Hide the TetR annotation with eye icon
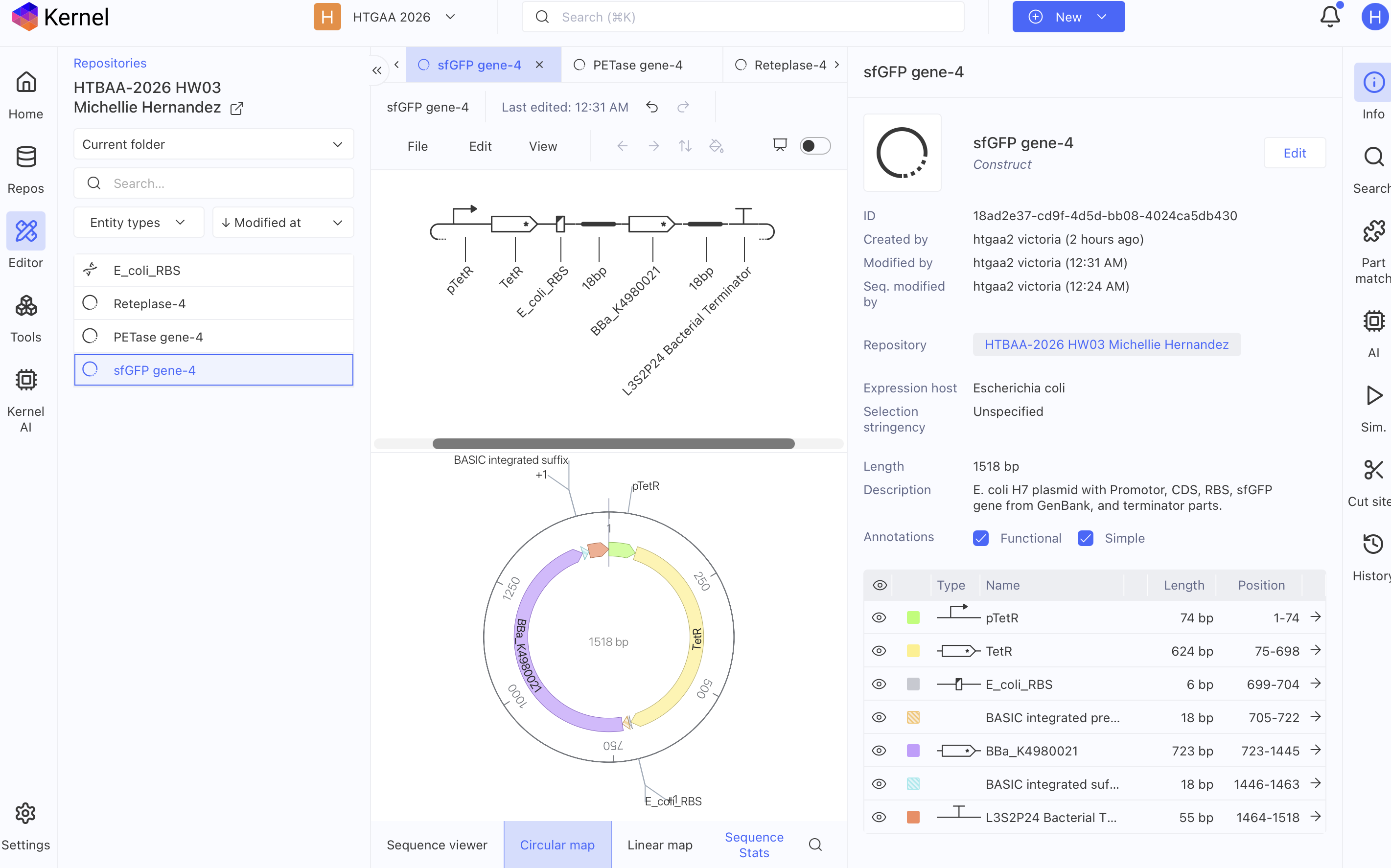Screen dimensions: 1391x868 pos(879,651)
